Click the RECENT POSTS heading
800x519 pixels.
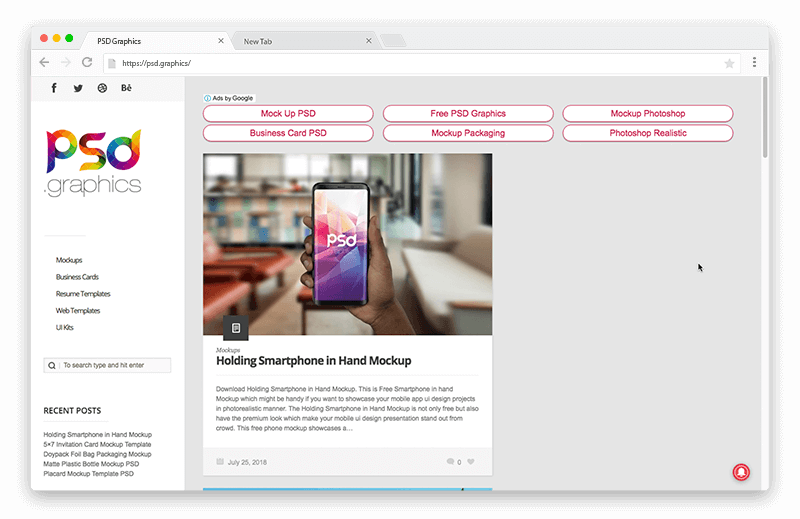click(72, 411)
